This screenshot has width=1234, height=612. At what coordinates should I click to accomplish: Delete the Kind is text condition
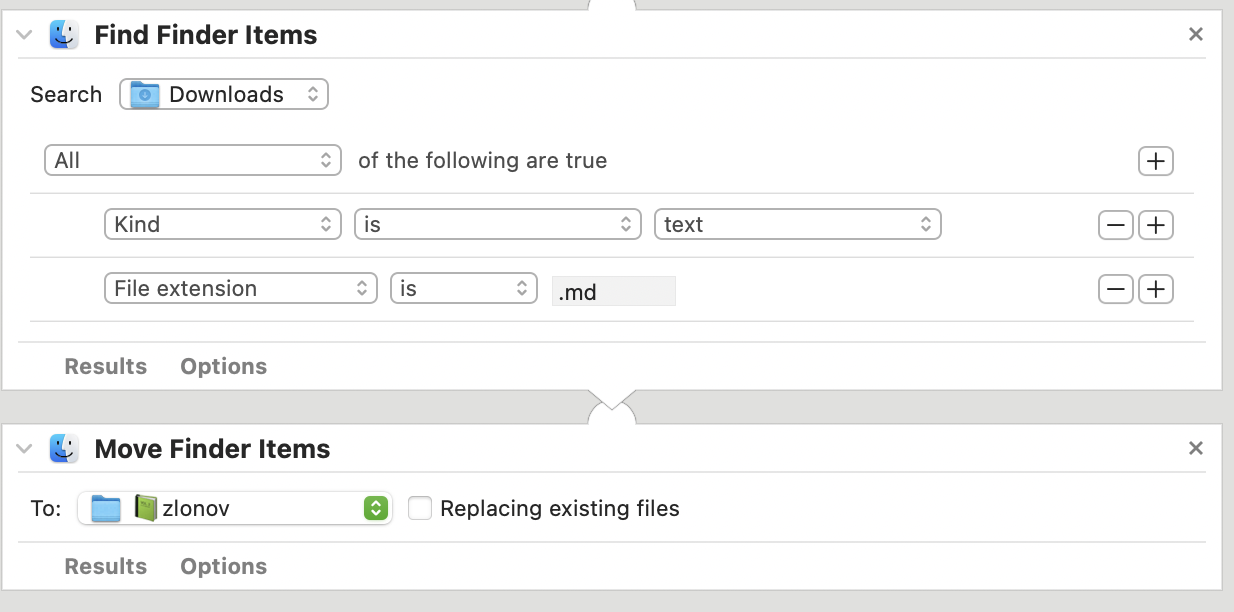[1115, 225]
